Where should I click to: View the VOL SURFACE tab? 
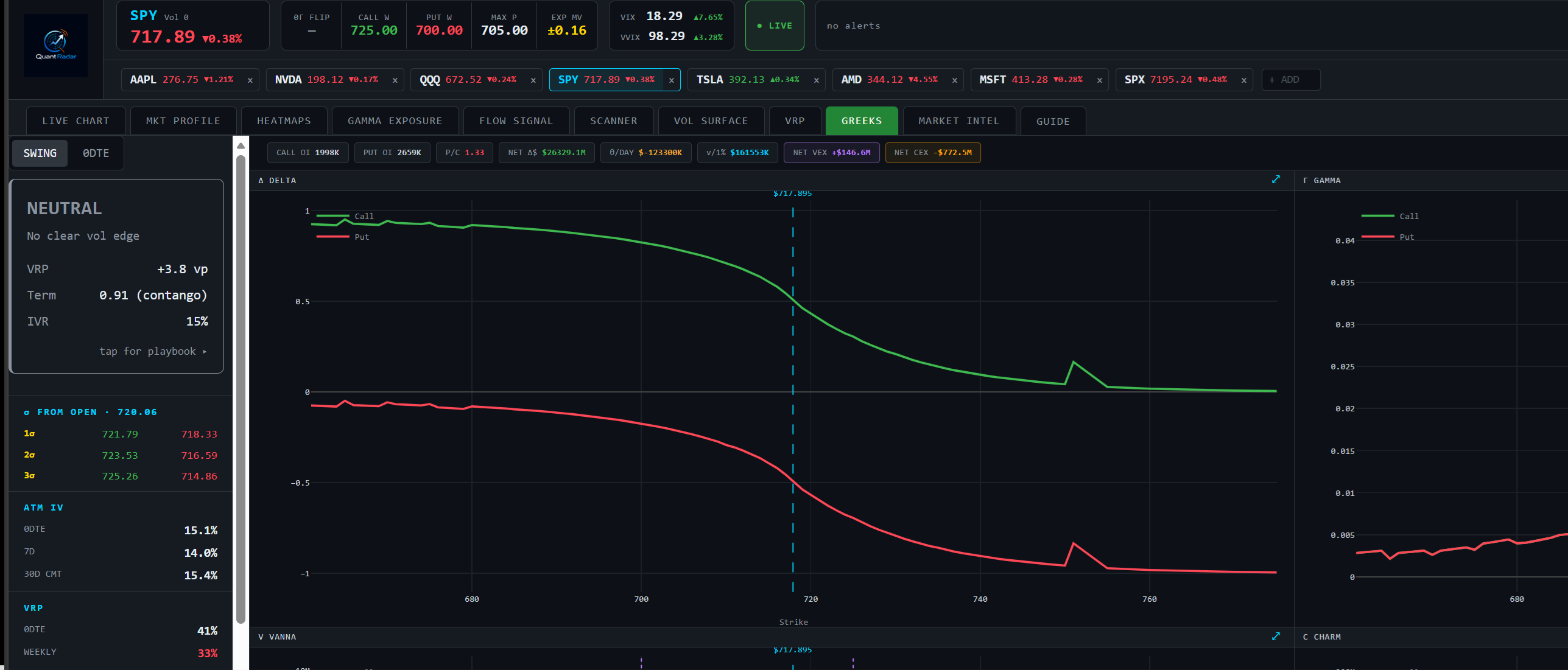click(x=711, y=121)
